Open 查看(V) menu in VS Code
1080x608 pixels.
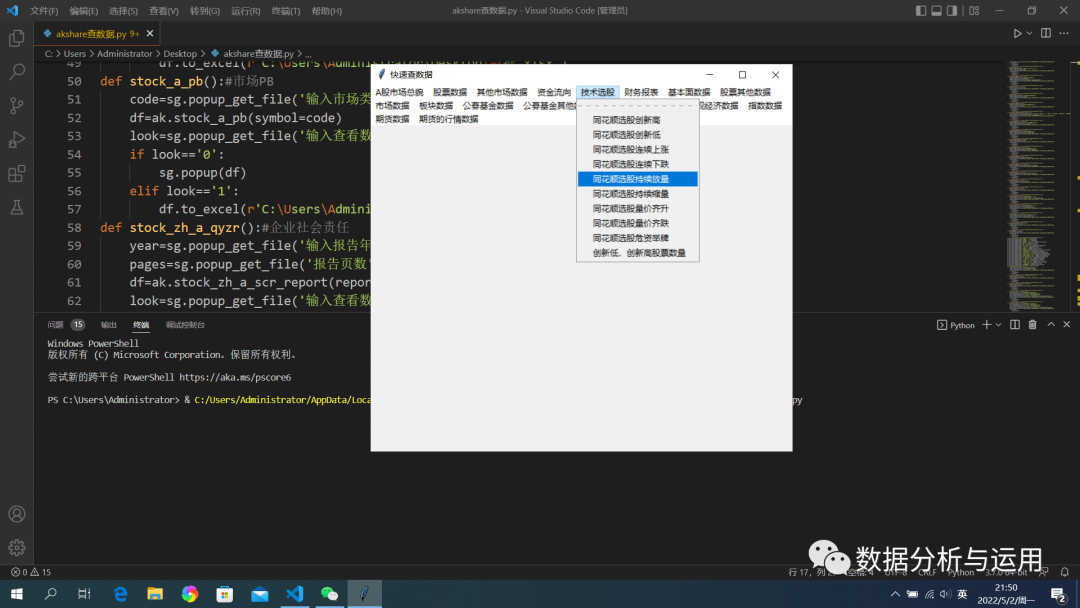pyautogui.click(x=164, y=11)
